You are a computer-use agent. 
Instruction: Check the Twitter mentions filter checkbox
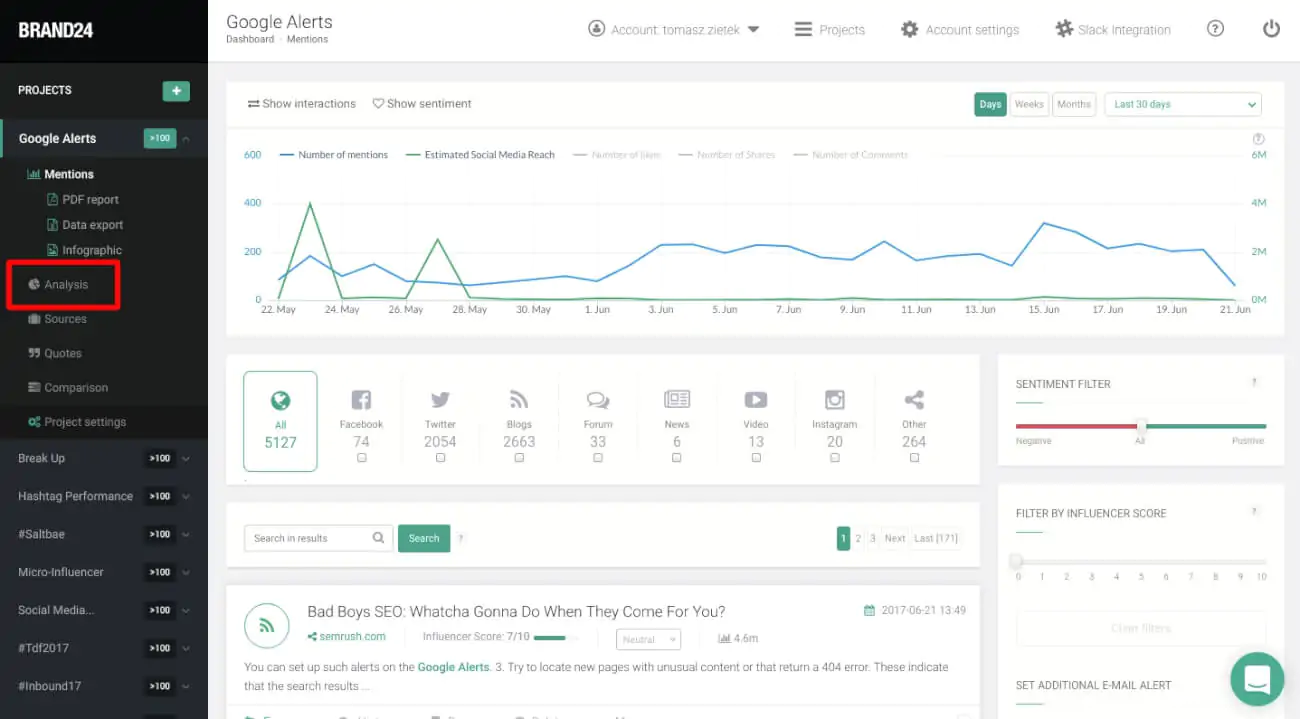pos(440,457)
